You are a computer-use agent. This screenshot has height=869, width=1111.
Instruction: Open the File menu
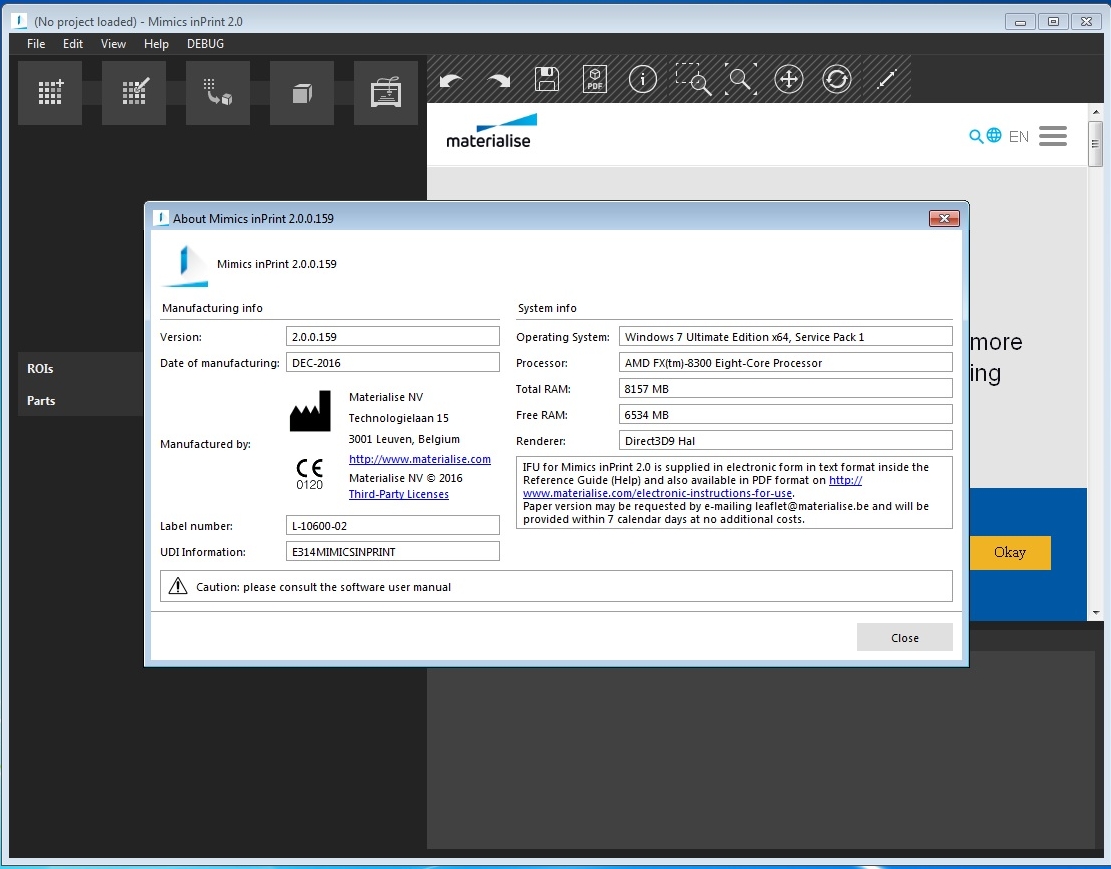36,44
